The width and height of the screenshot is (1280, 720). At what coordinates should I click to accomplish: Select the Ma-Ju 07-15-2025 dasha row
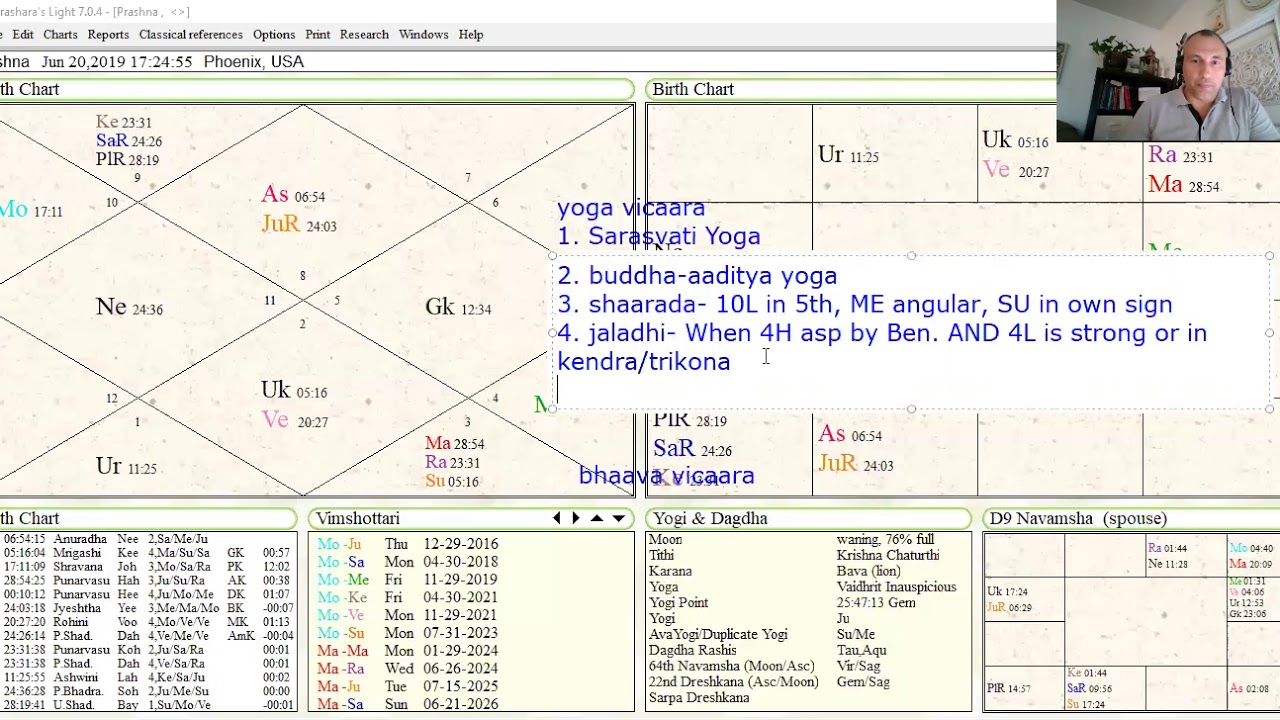pyautogui.click(x=408, y=687)
